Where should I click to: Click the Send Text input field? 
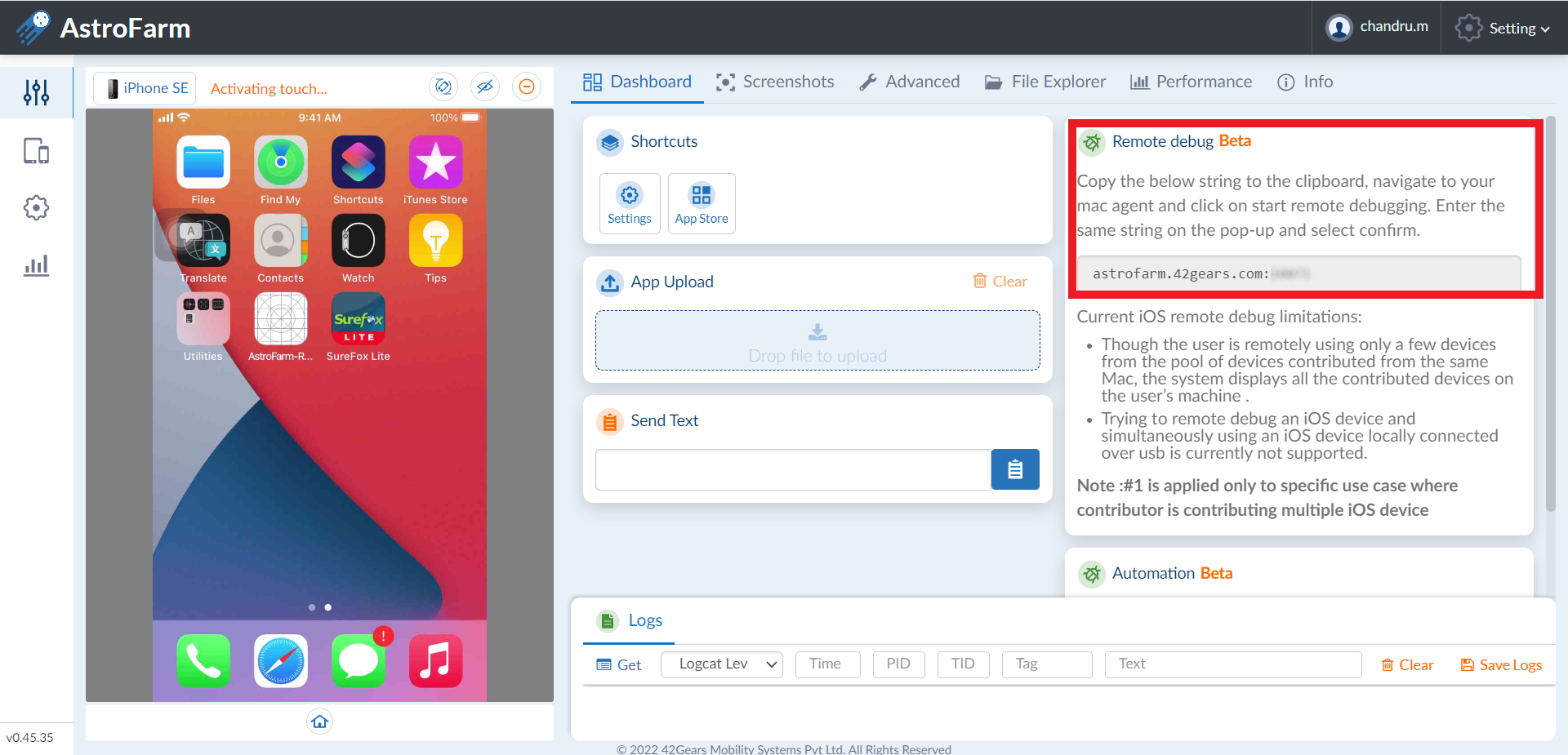[793, 469]
